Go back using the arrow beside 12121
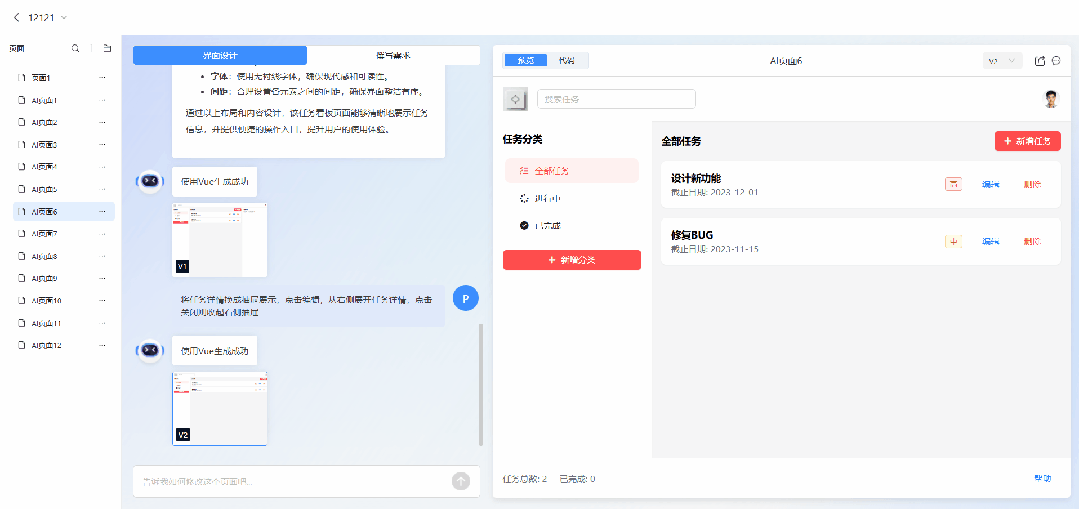Viewport: 1079px width, 509px height. pyautogui.click(x=17, y=17)
